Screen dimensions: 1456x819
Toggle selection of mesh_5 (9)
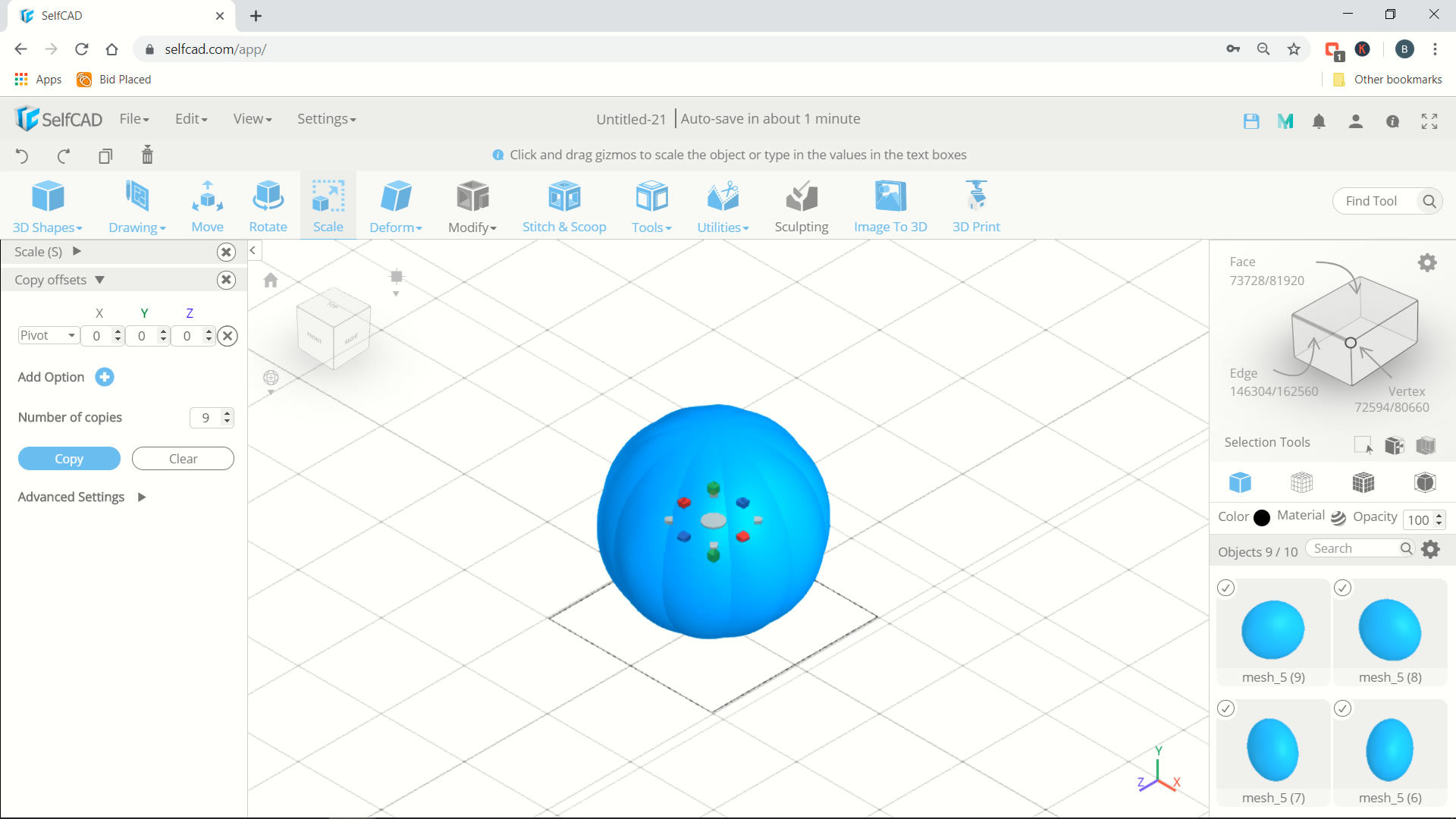click(1226, 588)
